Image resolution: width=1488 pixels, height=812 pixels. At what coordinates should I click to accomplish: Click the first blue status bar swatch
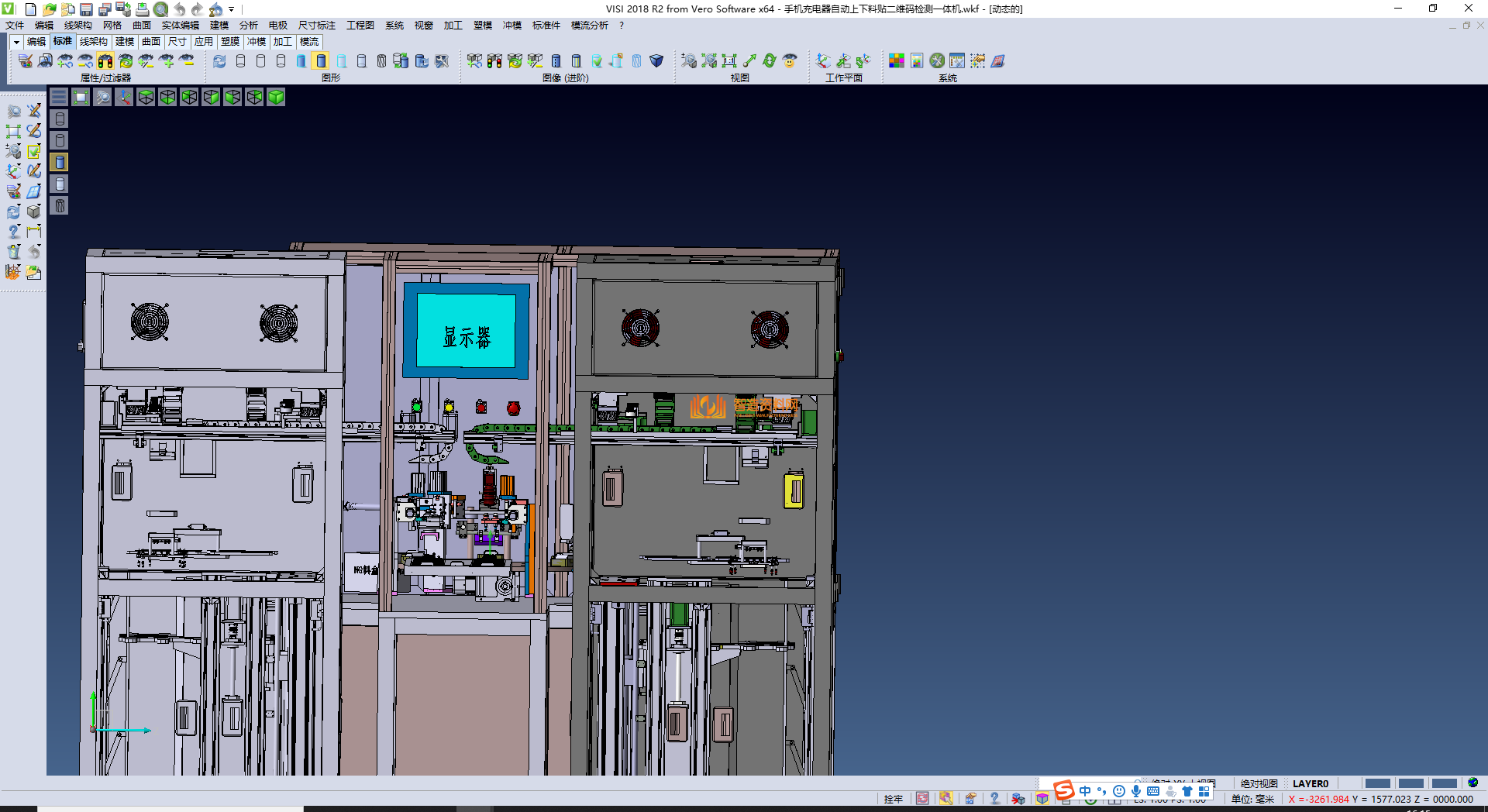(x=1377, y=783)
